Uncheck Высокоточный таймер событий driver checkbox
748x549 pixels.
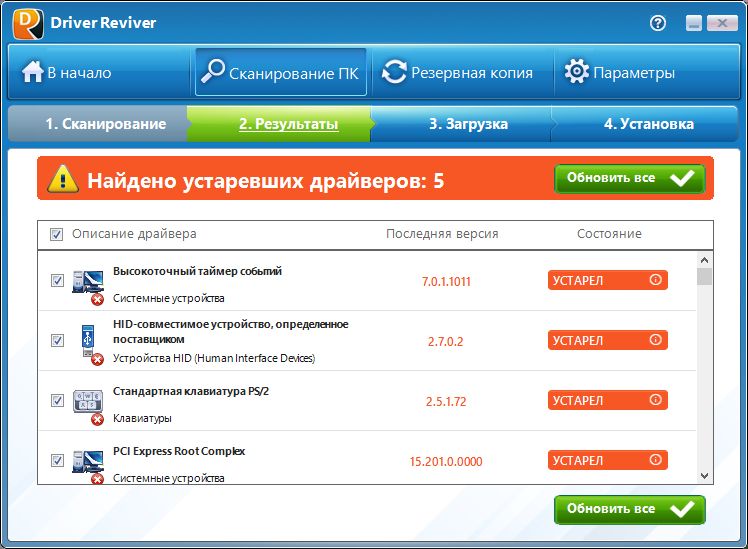click(x=57, y=280)
